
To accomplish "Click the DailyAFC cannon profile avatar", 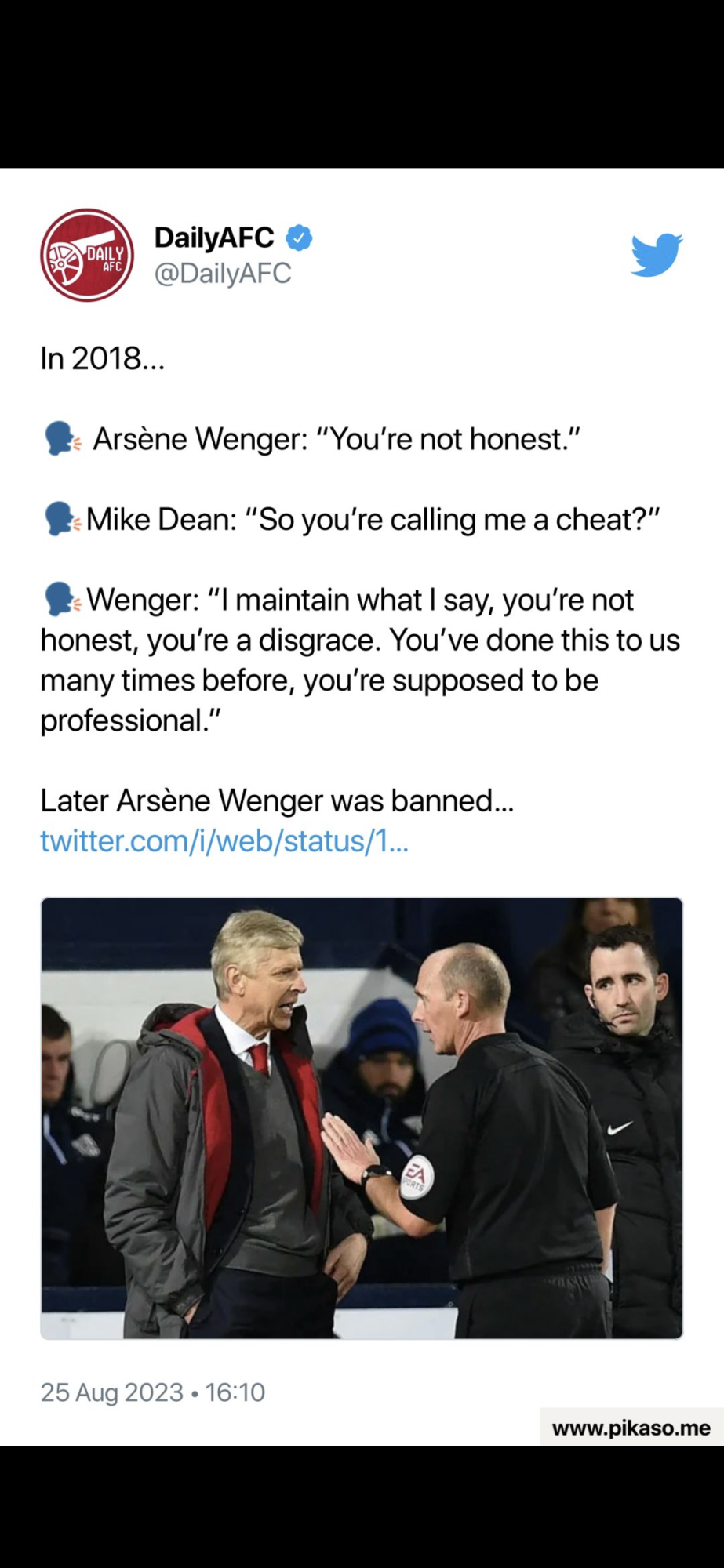I will [x=87, y=255].
